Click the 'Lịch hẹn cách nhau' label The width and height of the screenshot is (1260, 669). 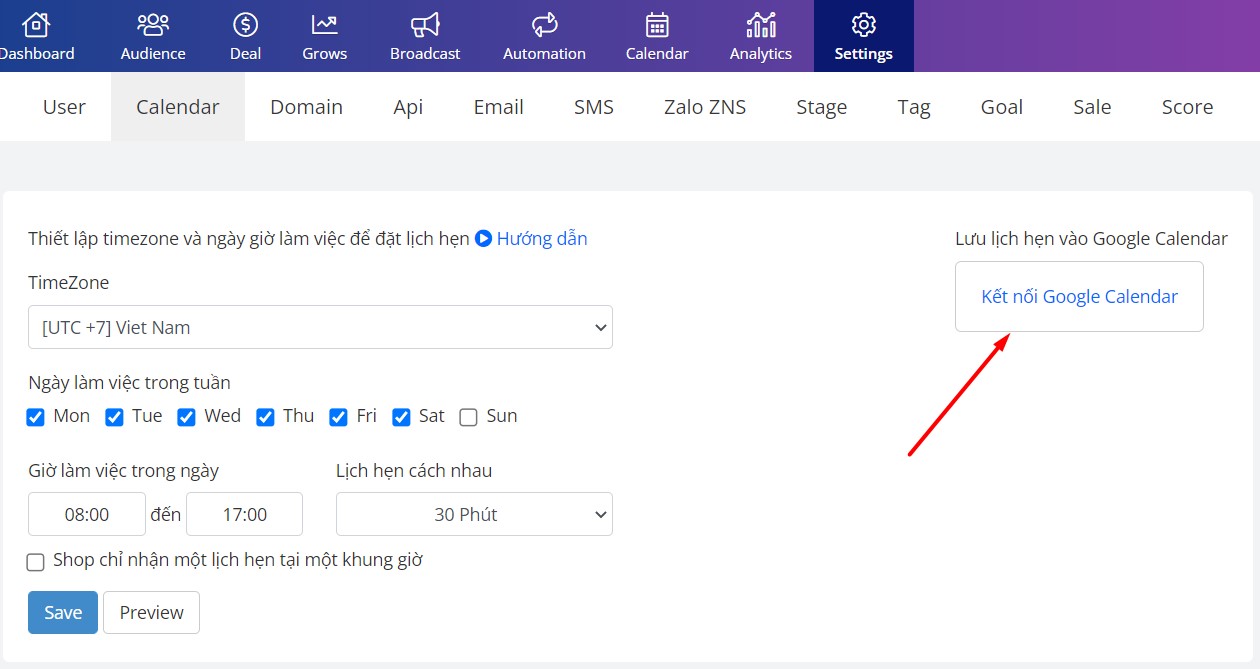click(x=414, y=470)
